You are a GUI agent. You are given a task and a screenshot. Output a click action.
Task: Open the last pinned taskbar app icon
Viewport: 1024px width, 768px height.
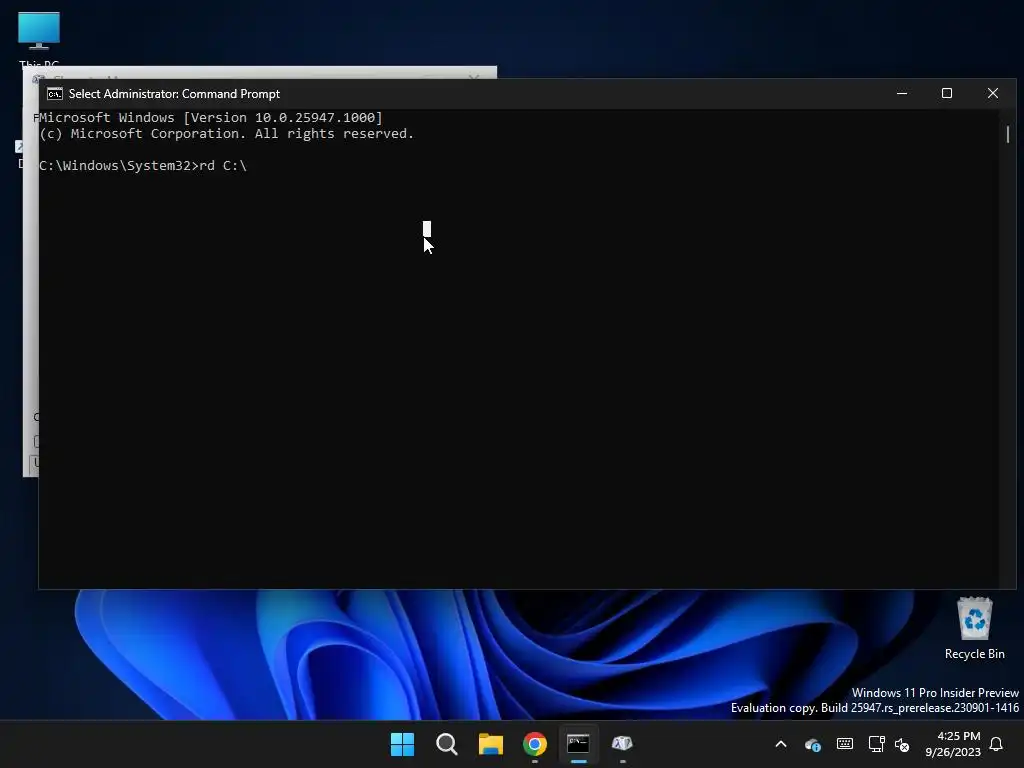pos(622,744)
